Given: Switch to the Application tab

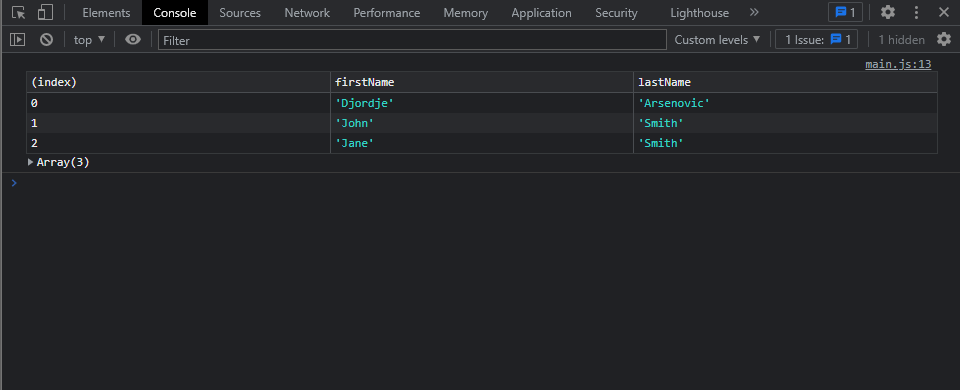Looking at the screenshot, I should pos(542,12).
